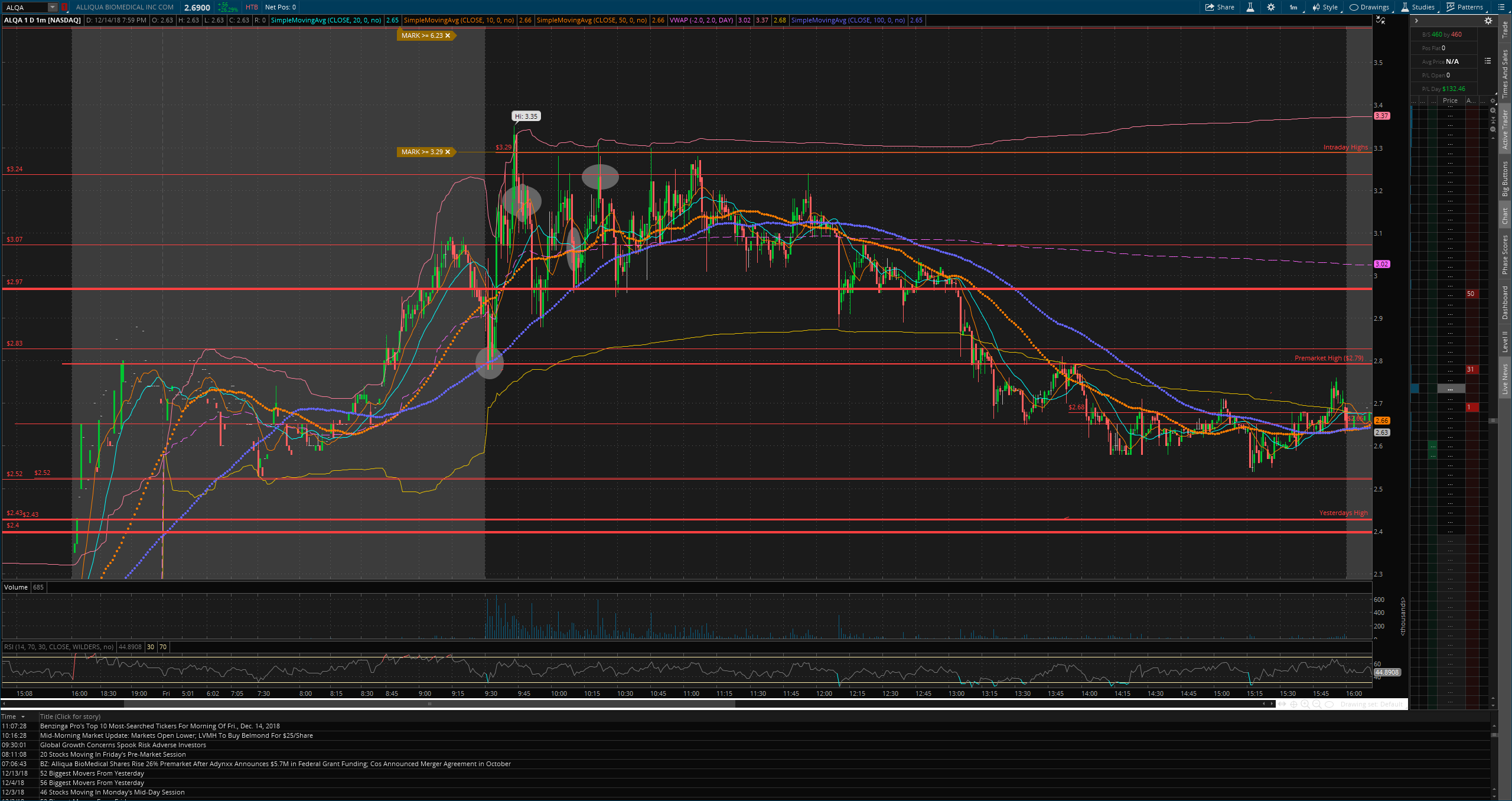
Task: Open the flask quick study icon
Action: click(1250, 7)
